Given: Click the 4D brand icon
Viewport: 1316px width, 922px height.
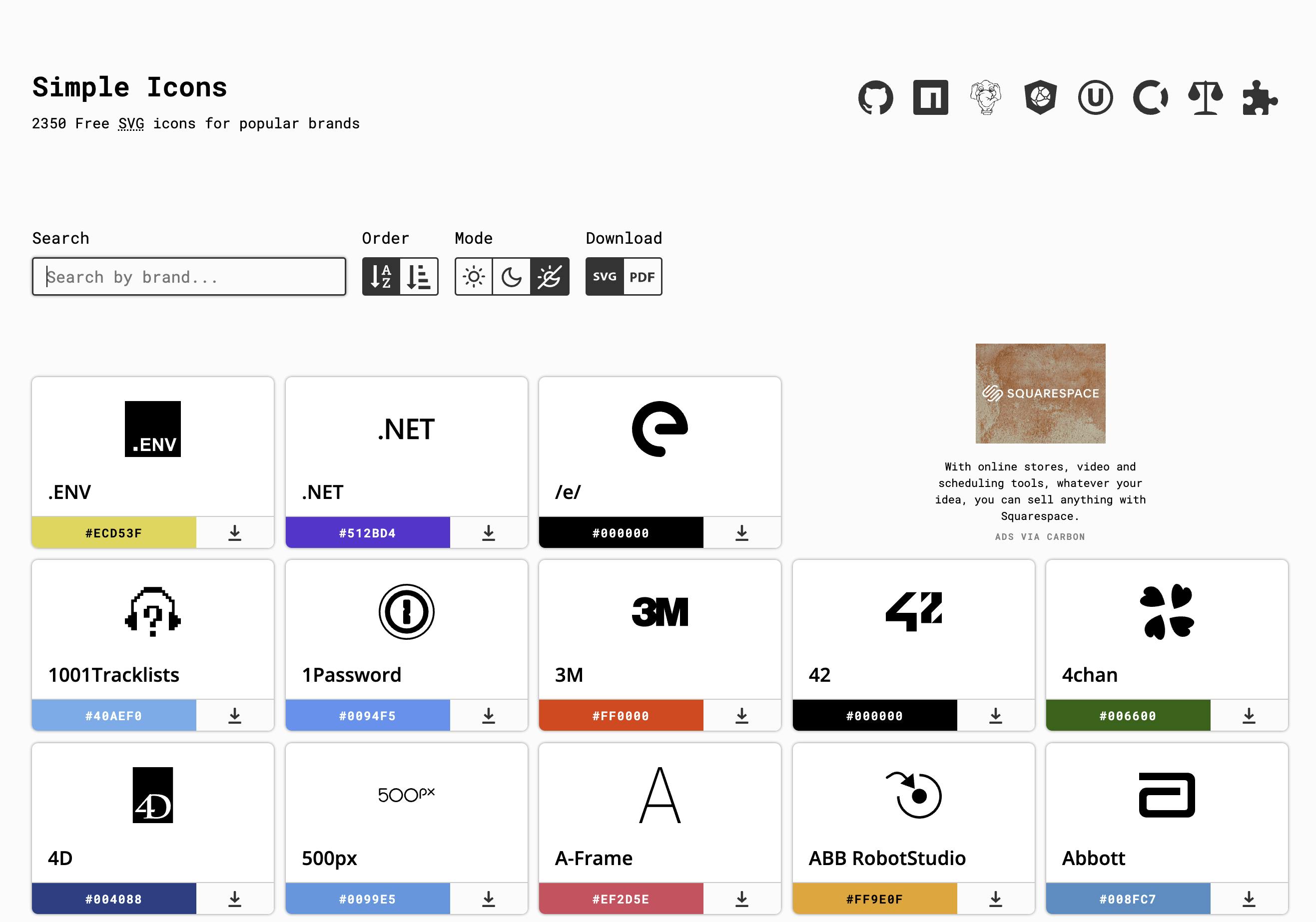Looking at the screenshot, I should tap(153, 795).
